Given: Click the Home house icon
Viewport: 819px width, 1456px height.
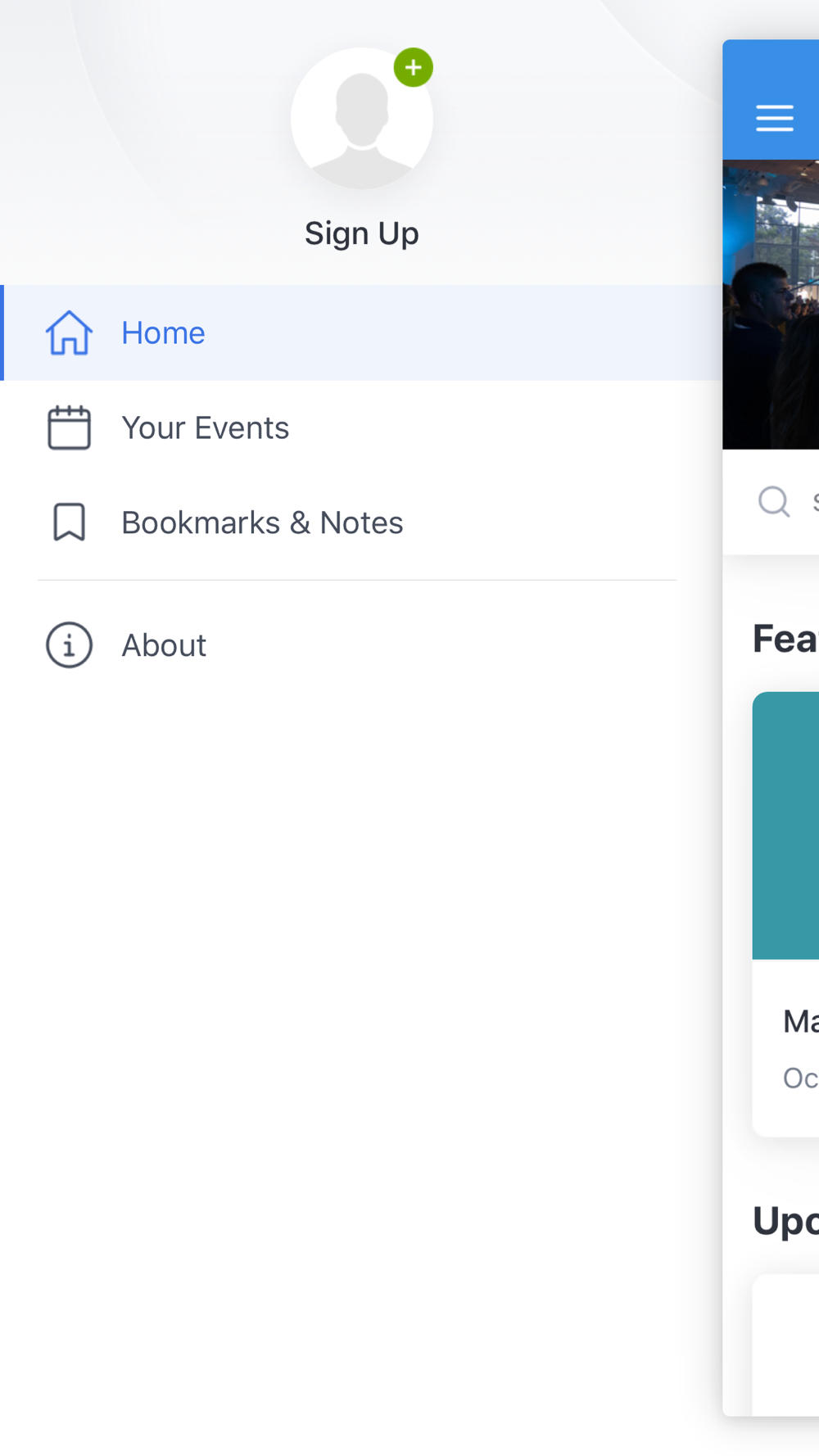Looking at the screenshot, I should (69, 332).
